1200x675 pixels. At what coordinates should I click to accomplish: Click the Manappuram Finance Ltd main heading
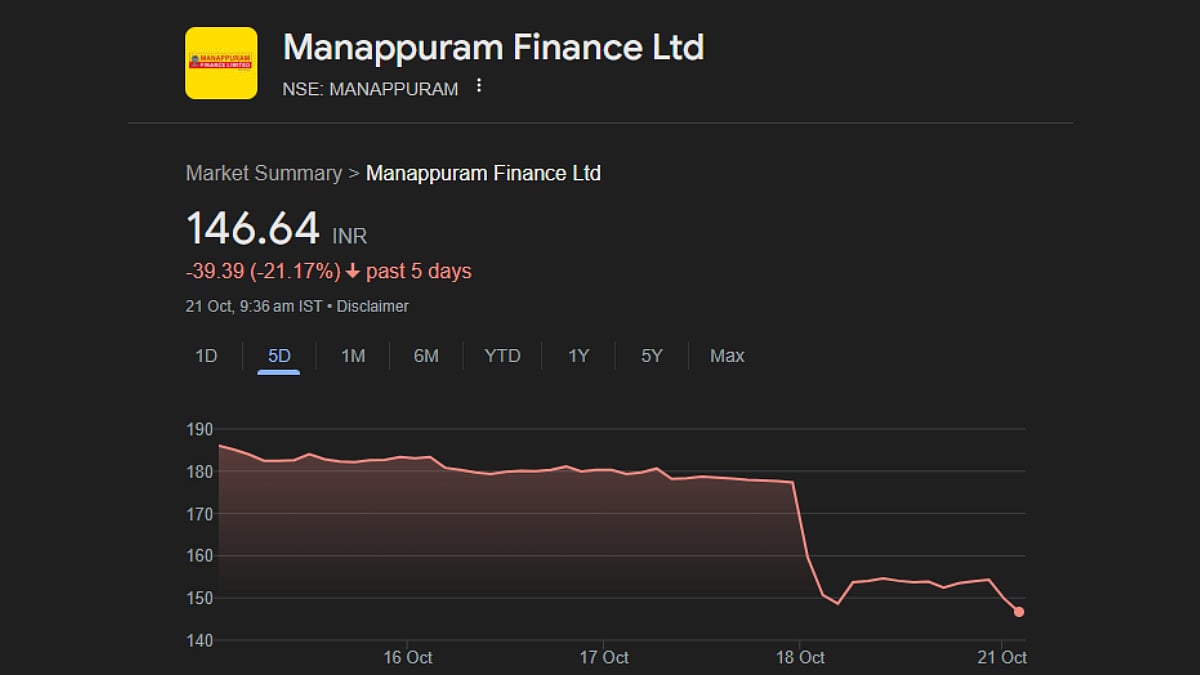pos(493,47)
